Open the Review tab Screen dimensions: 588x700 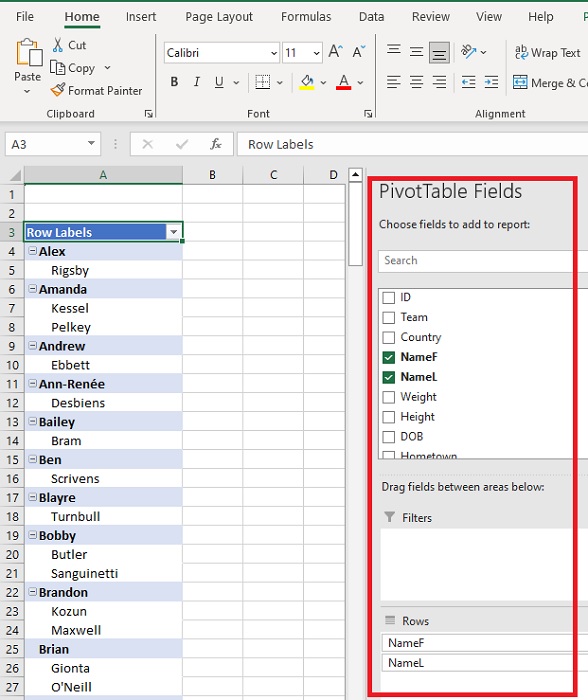tap(430, 17)
